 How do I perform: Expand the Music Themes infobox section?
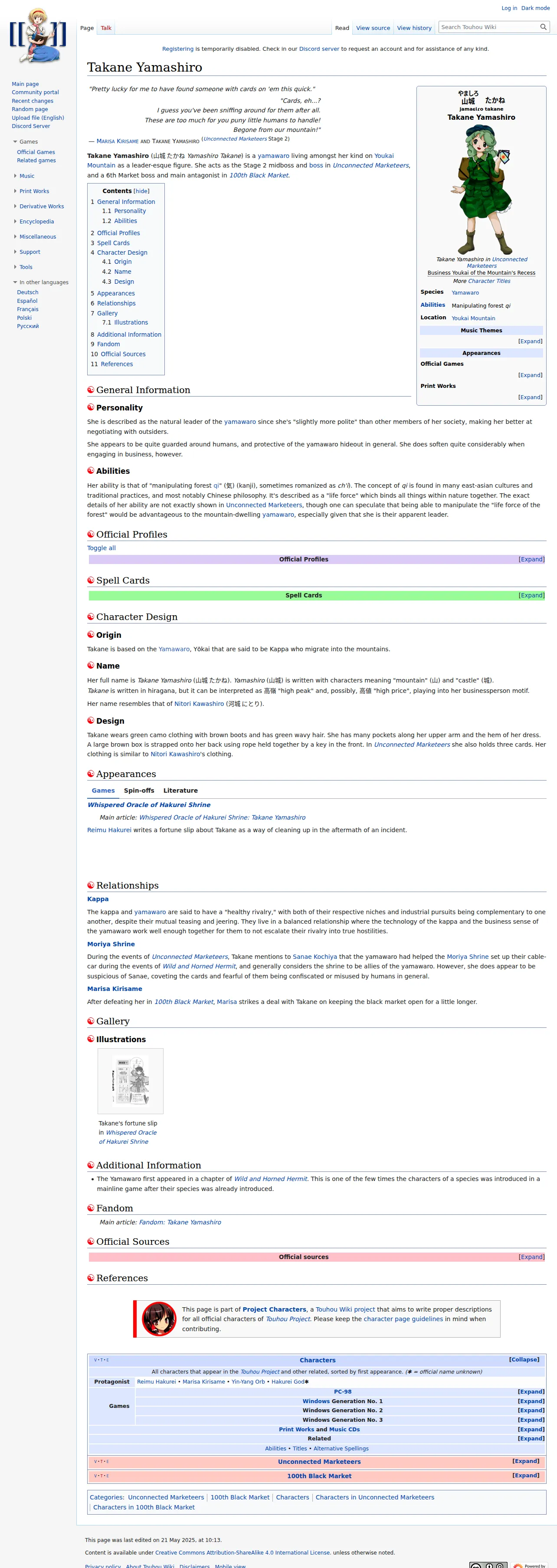point(530,341)
